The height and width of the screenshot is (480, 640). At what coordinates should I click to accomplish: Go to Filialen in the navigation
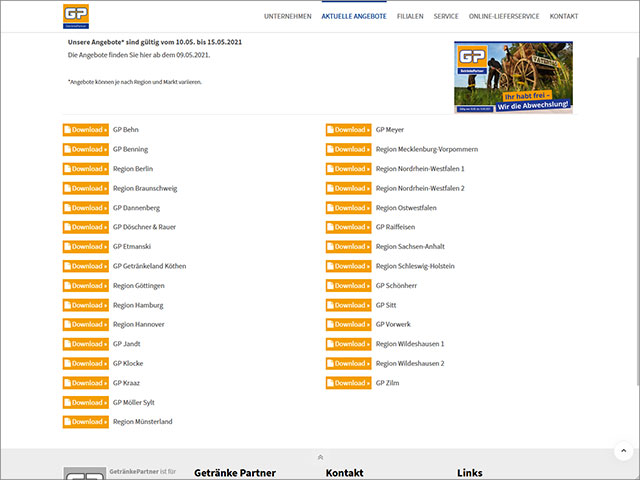pos(410,16)
